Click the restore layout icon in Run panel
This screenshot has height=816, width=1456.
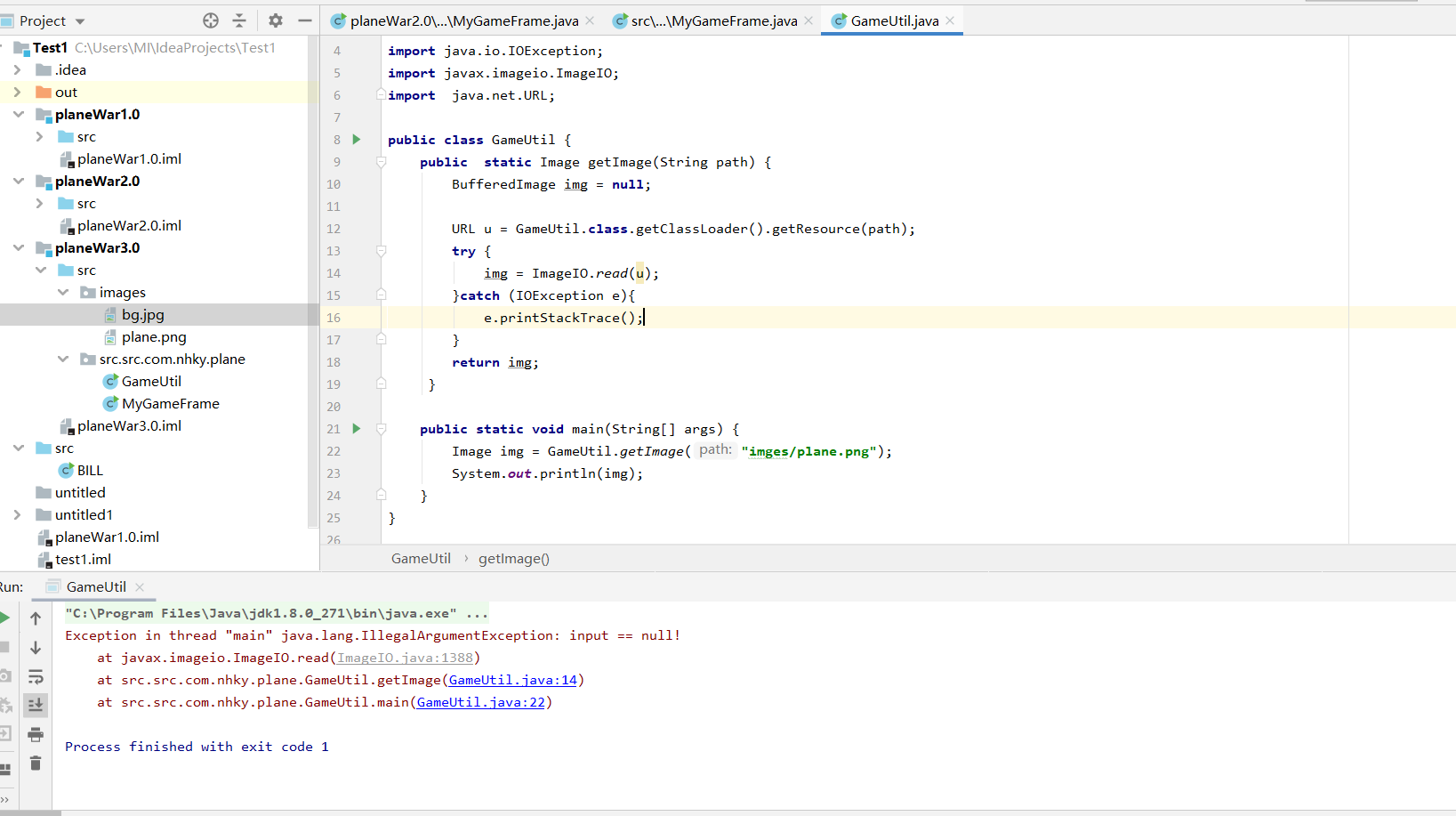[4, 769]
